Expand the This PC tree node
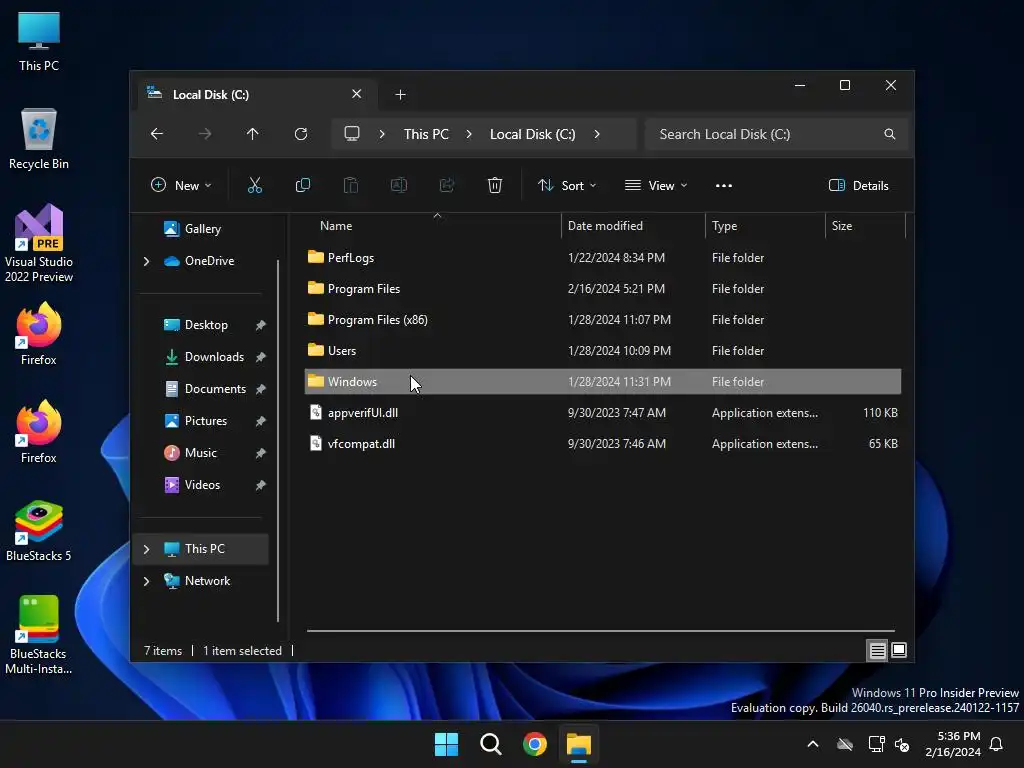The image size is (1024, 768). tap(146, 549)
